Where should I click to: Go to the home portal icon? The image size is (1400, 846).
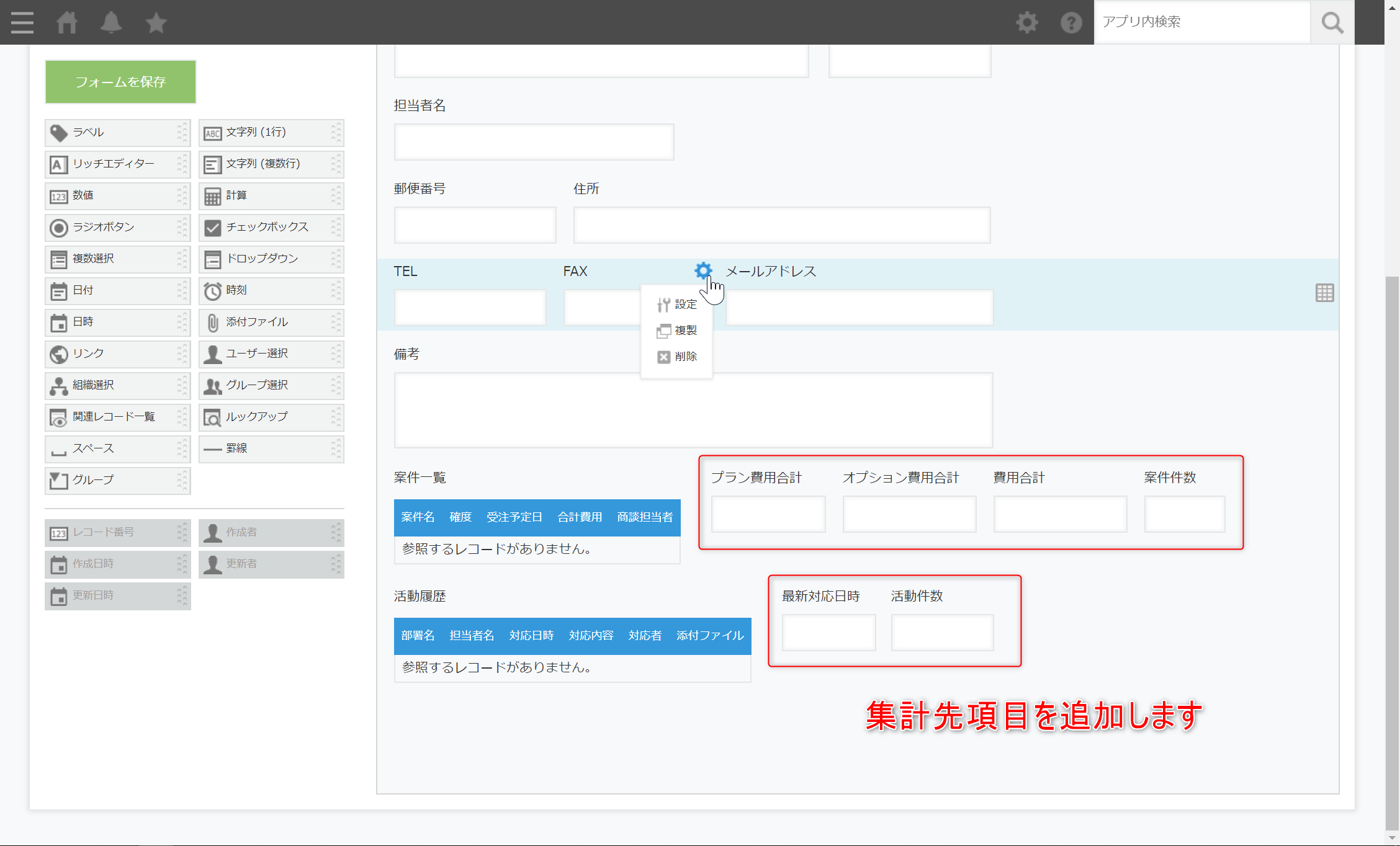67,22
